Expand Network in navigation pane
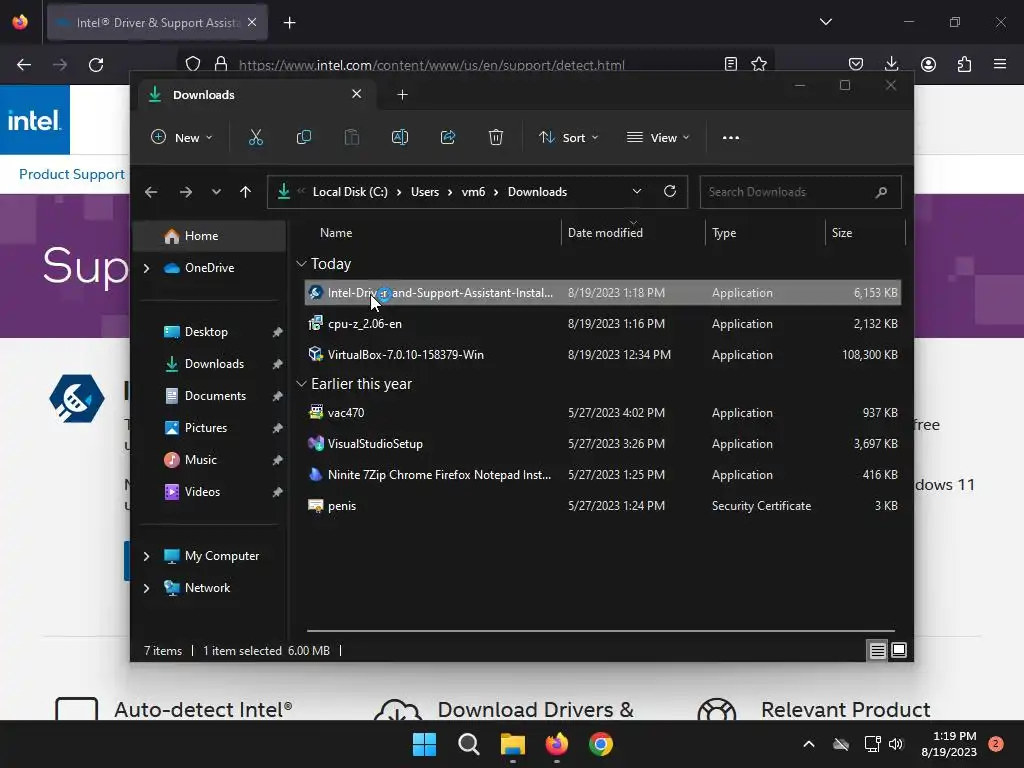Image resolution: width=1024 pixels, height=768 pixels. (x=147, y=588)
